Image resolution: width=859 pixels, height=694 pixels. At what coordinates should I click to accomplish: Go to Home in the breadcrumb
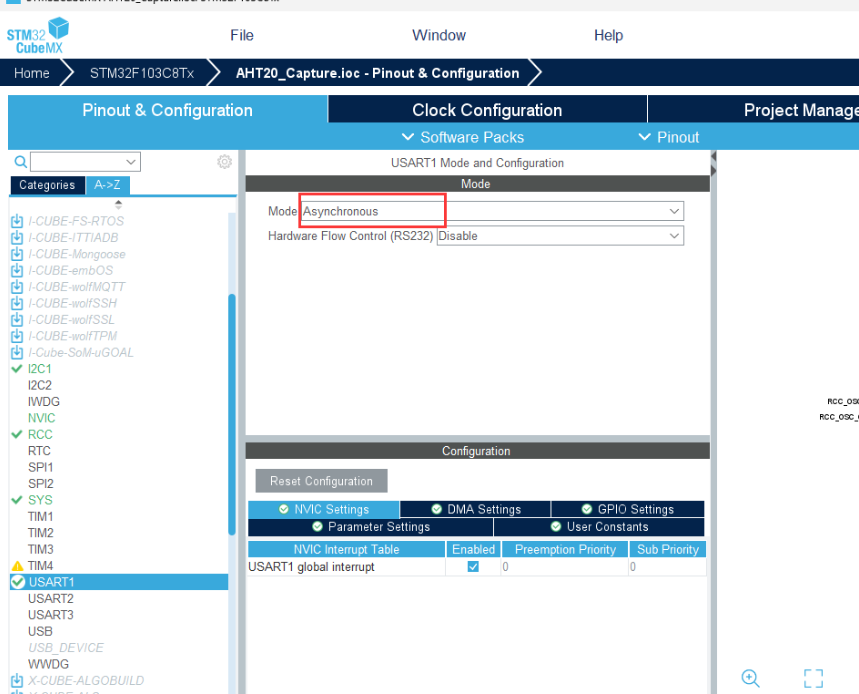pos(32,73)
